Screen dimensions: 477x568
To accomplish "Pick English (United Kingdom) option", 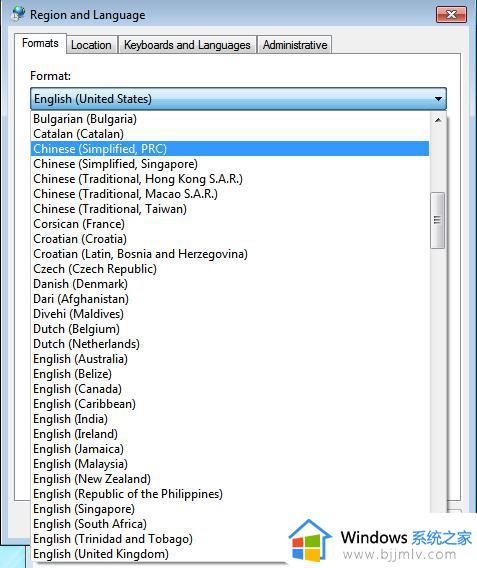I will click(x=230, y=554).
